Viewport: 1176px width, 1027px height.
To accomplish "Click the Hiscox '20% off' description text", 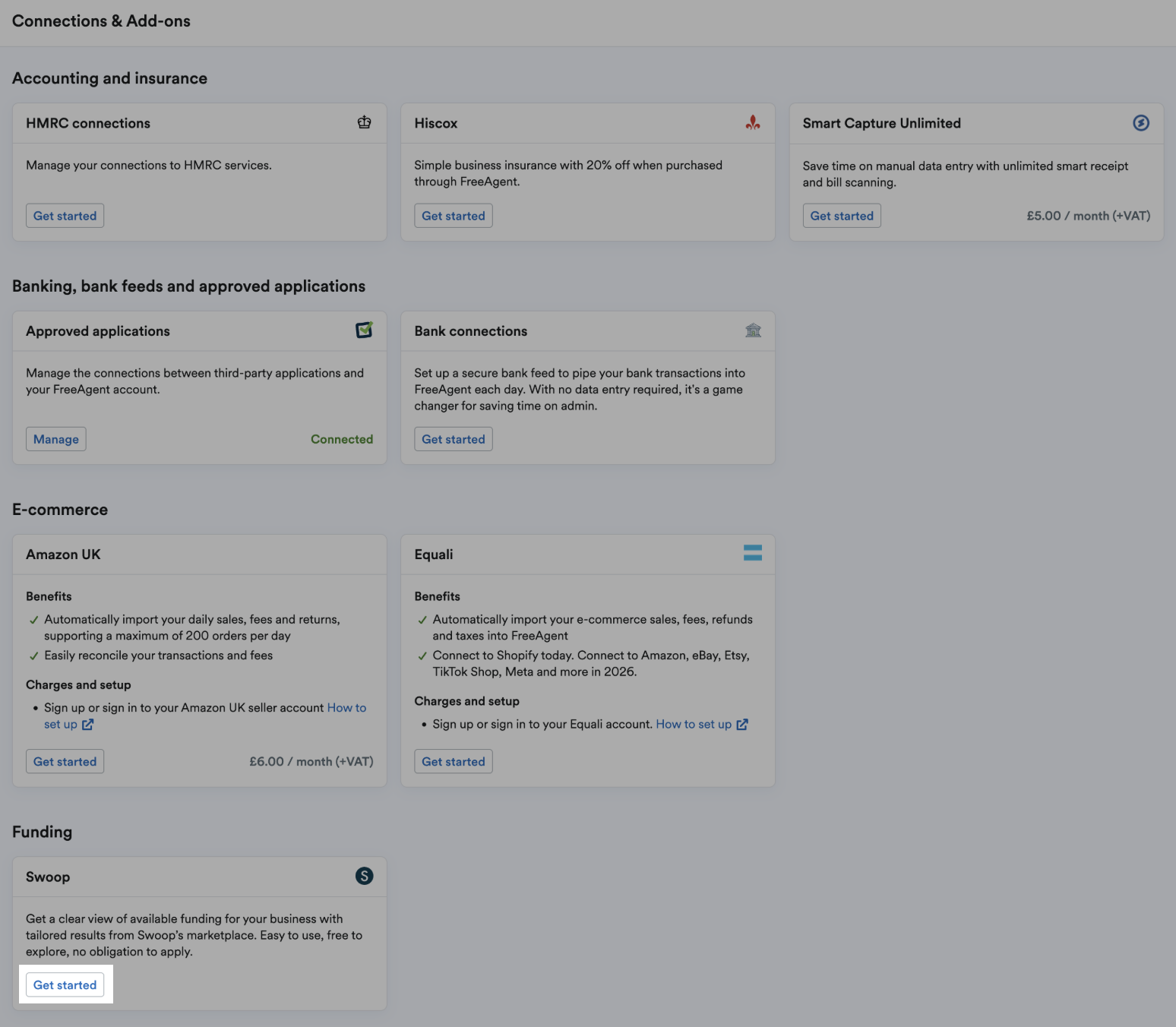I will (568, 173).
